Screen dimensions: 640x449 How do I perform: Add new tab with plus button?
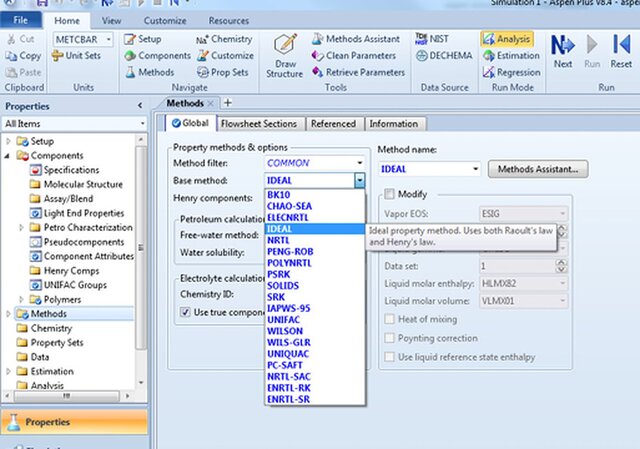(x=228, y=103)
